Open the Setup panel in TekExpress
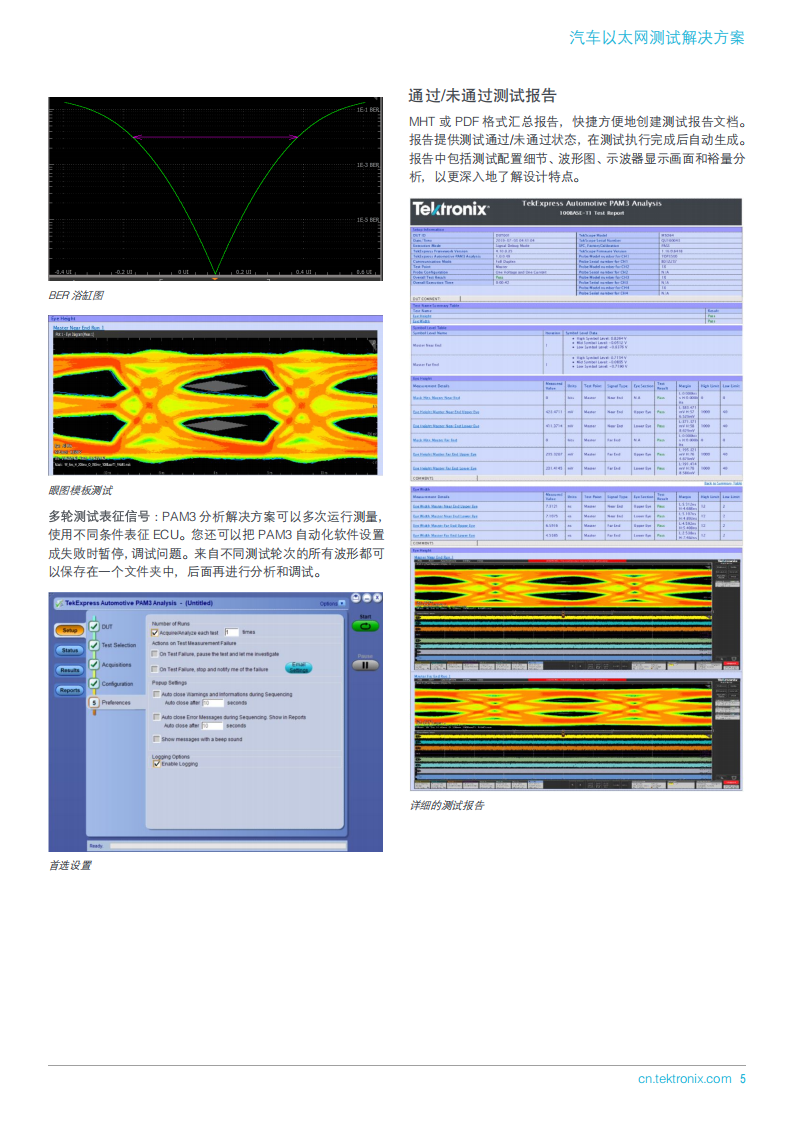Screen dimensions: 794x1123 (x=69, y=630)
